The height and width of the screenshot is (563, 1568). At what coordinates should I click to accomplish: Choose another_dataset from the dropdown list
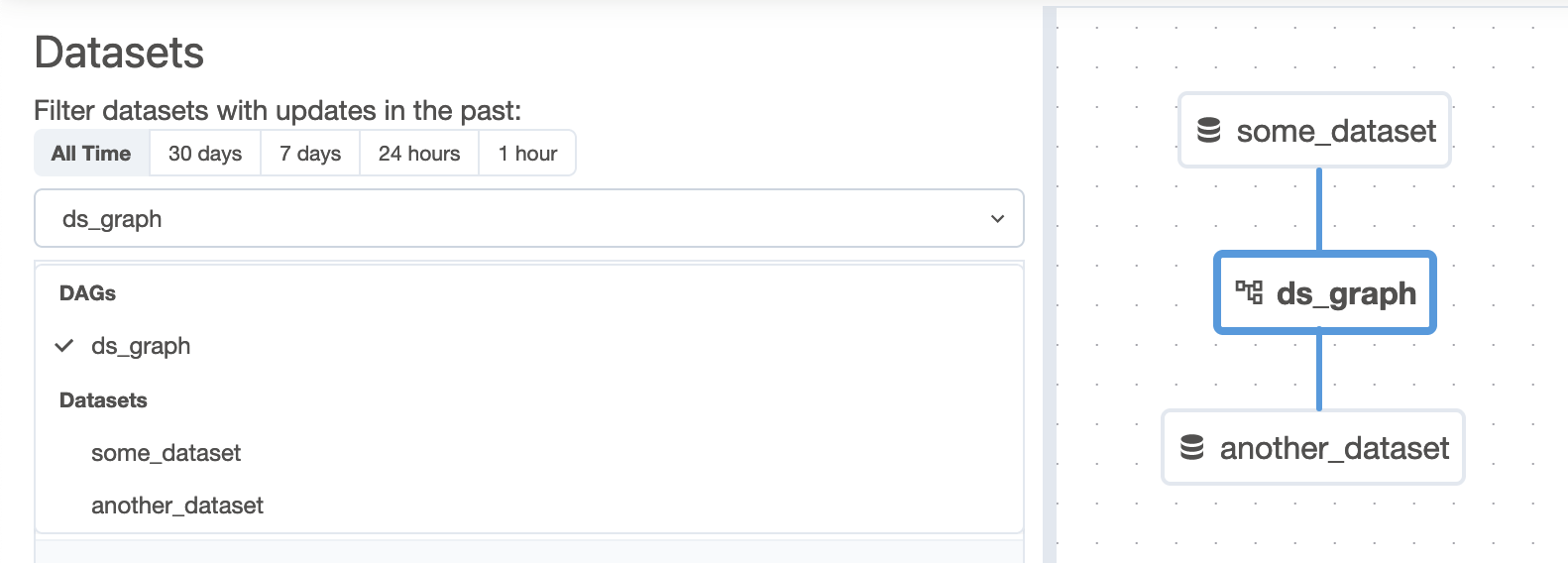pos(177,506)
